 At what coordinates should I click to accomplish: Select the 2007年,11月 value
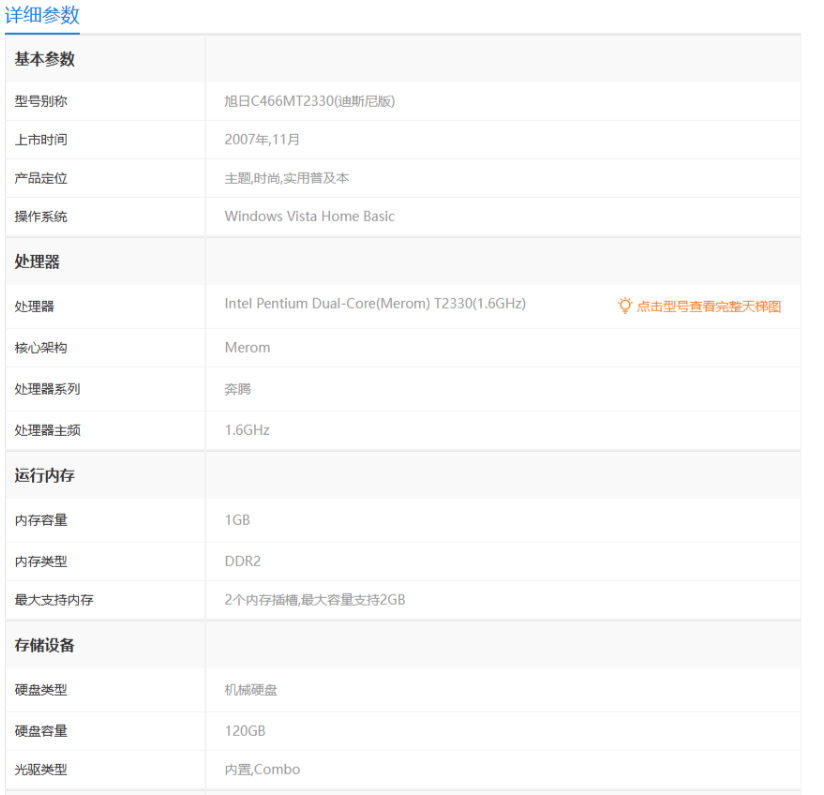[262, 140]
